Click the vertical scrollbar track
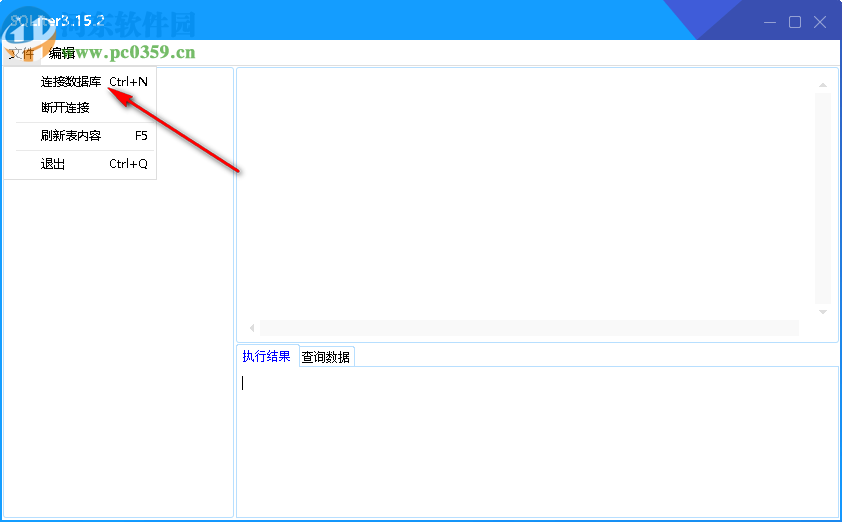Screen dimensions: 842x522 (823, 199)
